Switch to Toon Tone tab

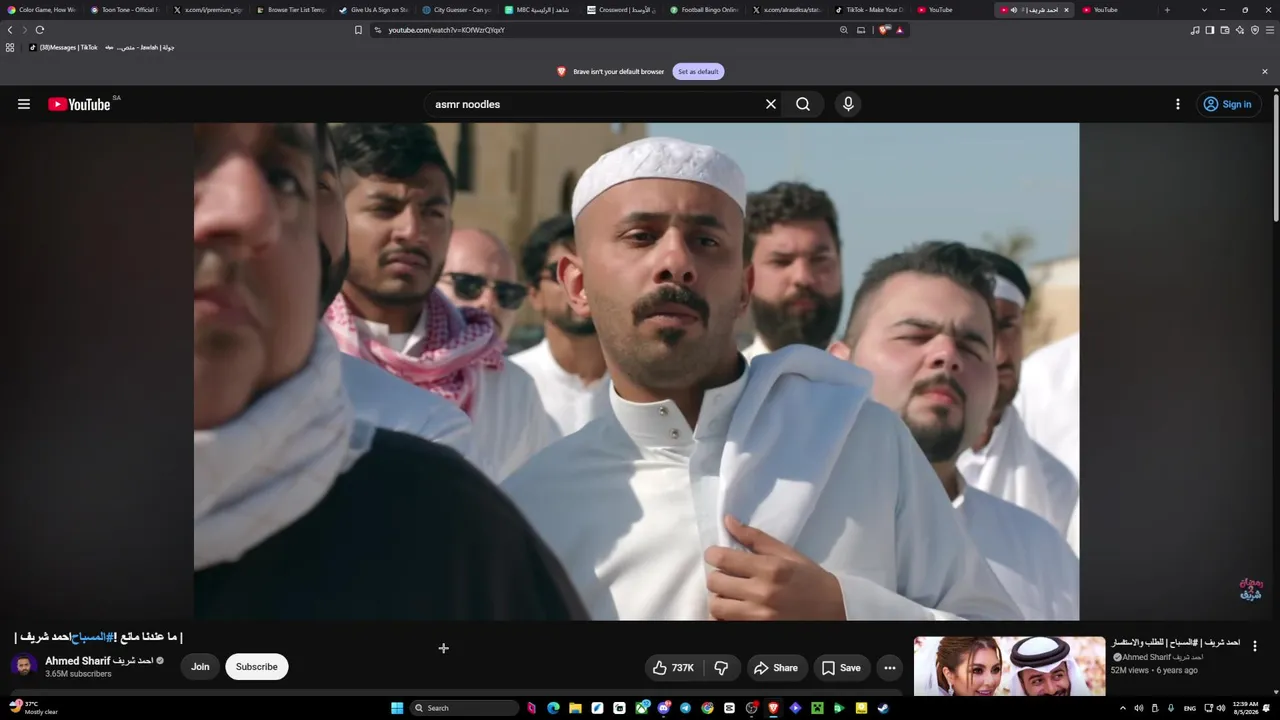pos(124,10)
